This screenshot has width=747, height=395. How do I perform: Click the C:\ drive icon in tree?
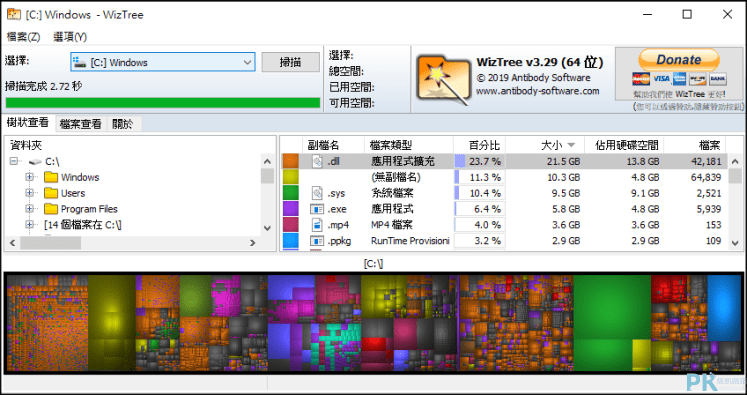click(x=35, y=162)
